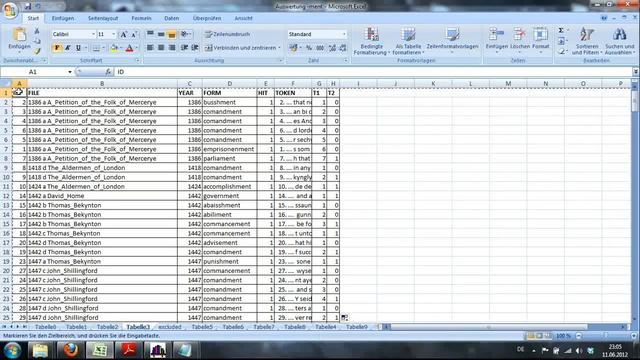Toggle top vertical alignment
Screen dimensions: 640x360
[x=150, y=34]
